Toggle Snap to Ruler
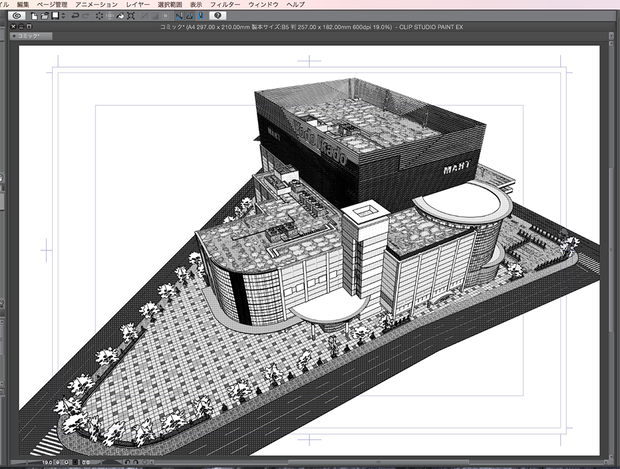Viewport: 620px width, 469px height. click(x=179, y=16)
